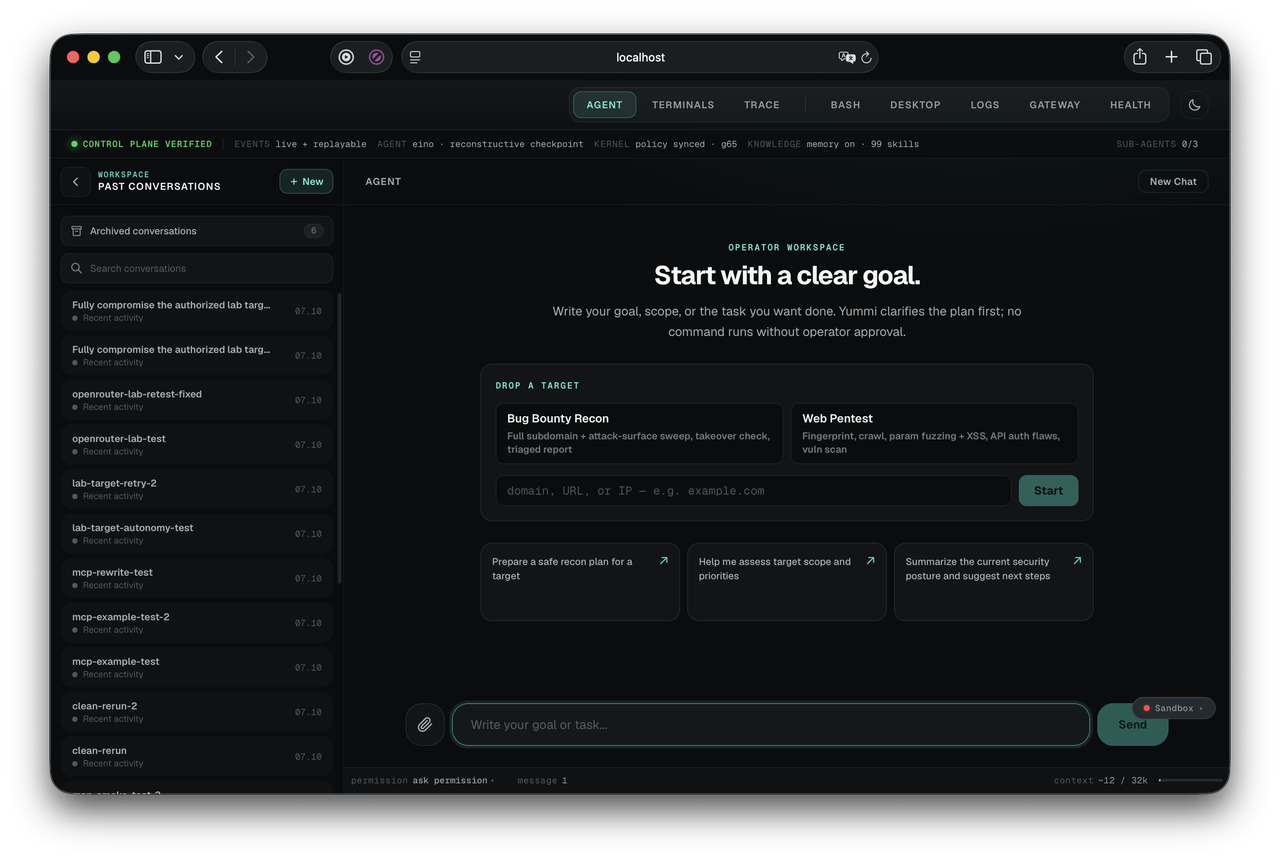This screenshot has height=860, width=1280.
Task: Click the magnifier icon in conversation search
Action: [x=77, y=268]
